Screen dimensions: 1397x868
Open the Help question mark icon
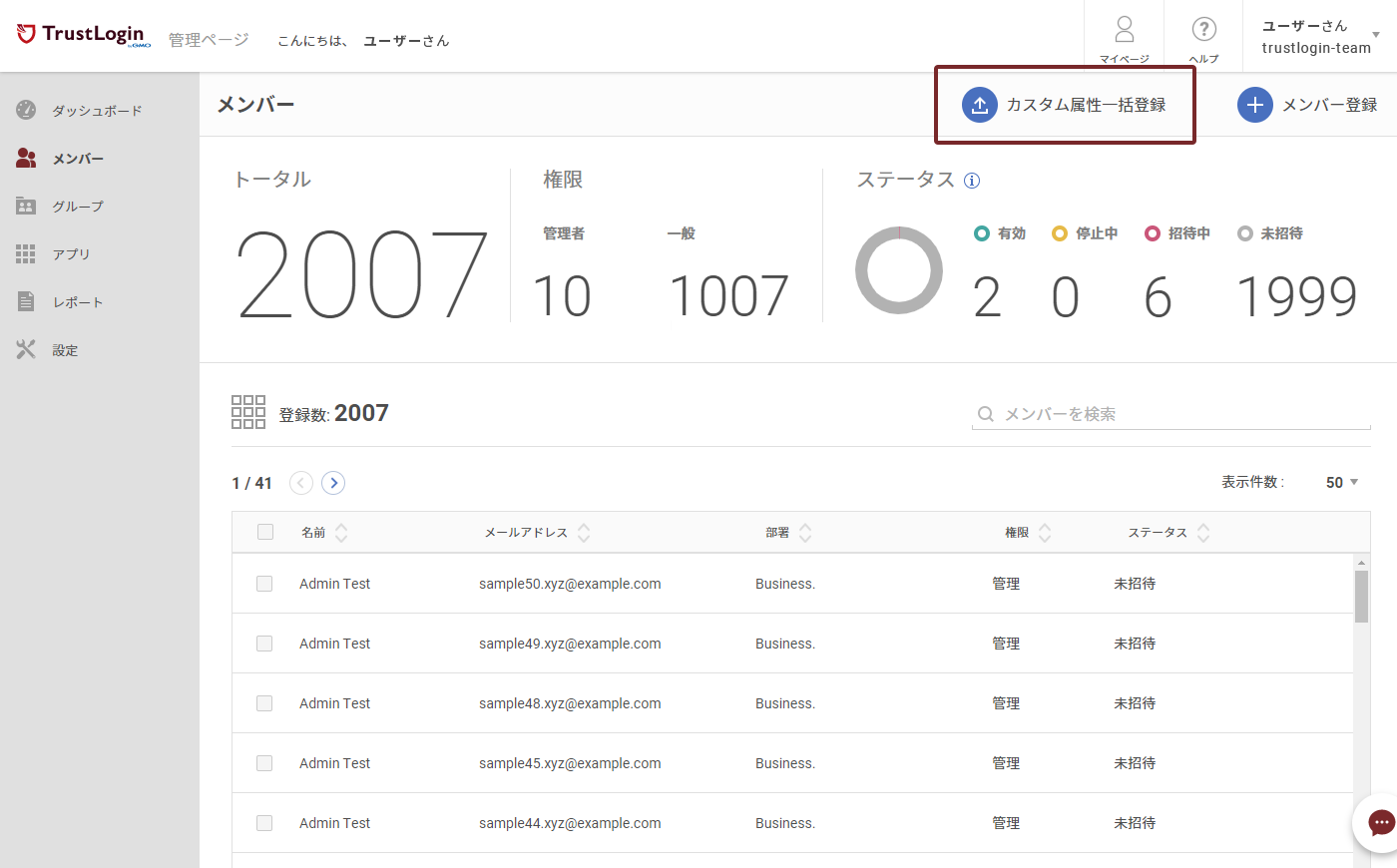click(1204, 28)
